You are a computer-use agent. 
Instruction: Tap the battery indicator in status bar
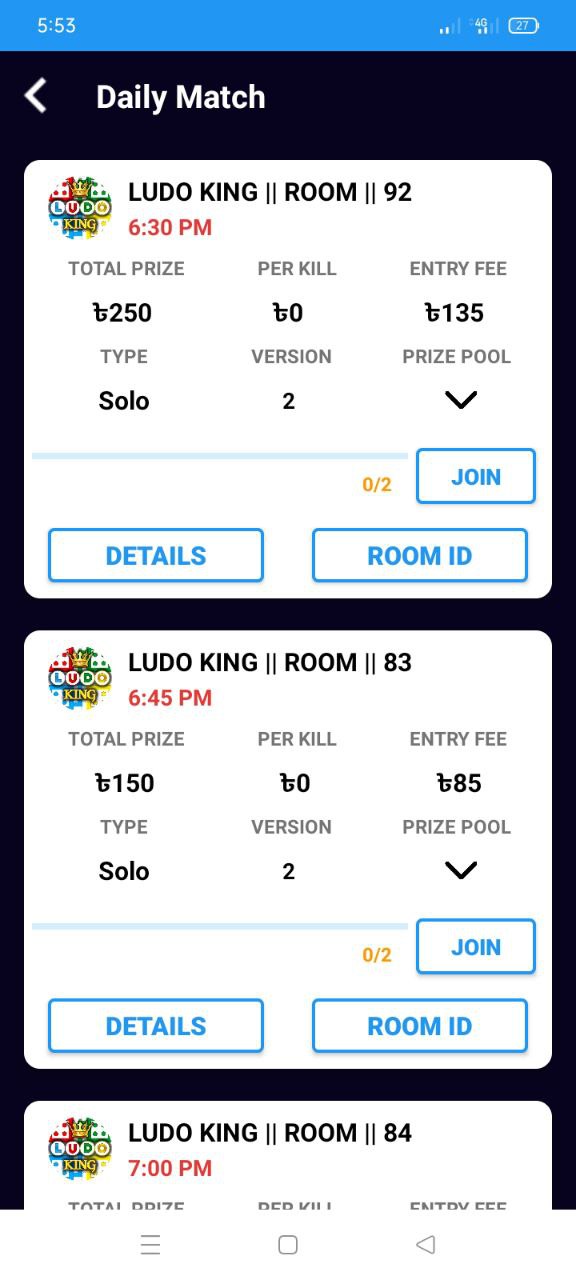tap(524, 26)
